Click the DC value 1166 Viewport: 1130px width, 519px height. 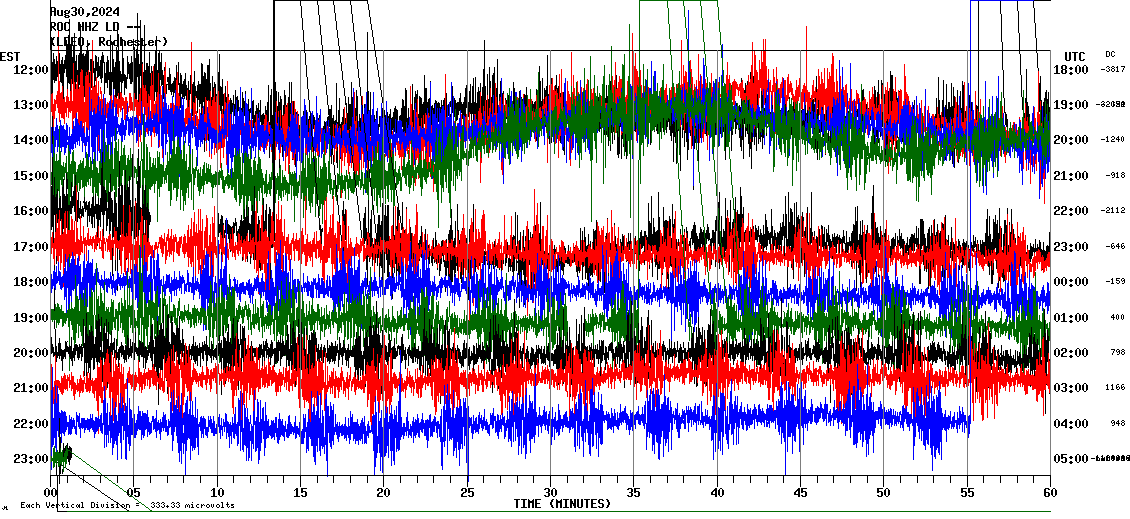[x=1115, y=388]
